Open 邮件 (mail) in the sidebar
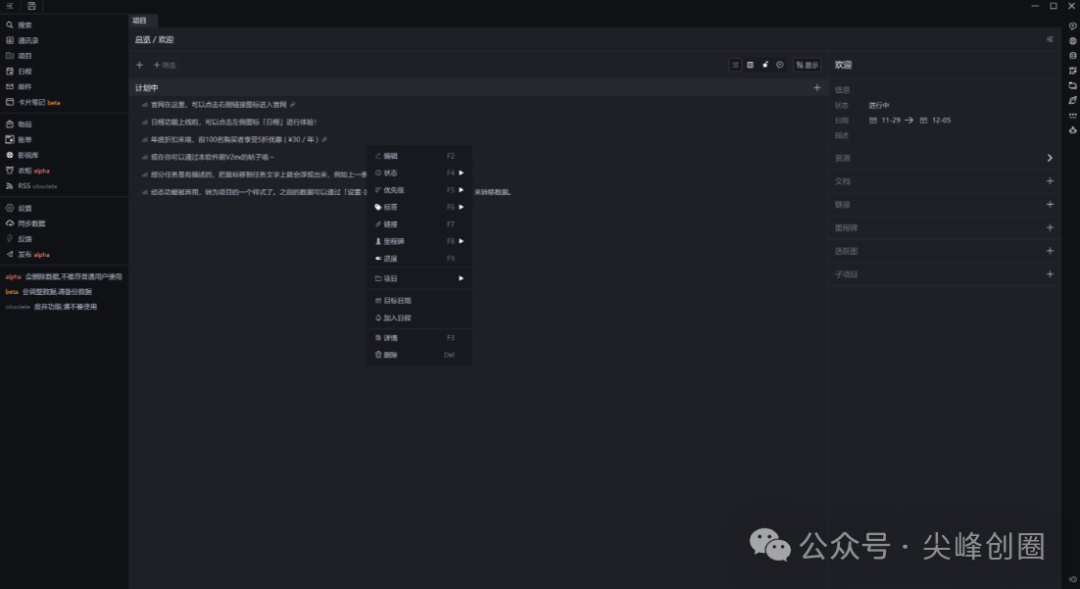This screenshot has height=589, width=1080. (x=19, y=87)
